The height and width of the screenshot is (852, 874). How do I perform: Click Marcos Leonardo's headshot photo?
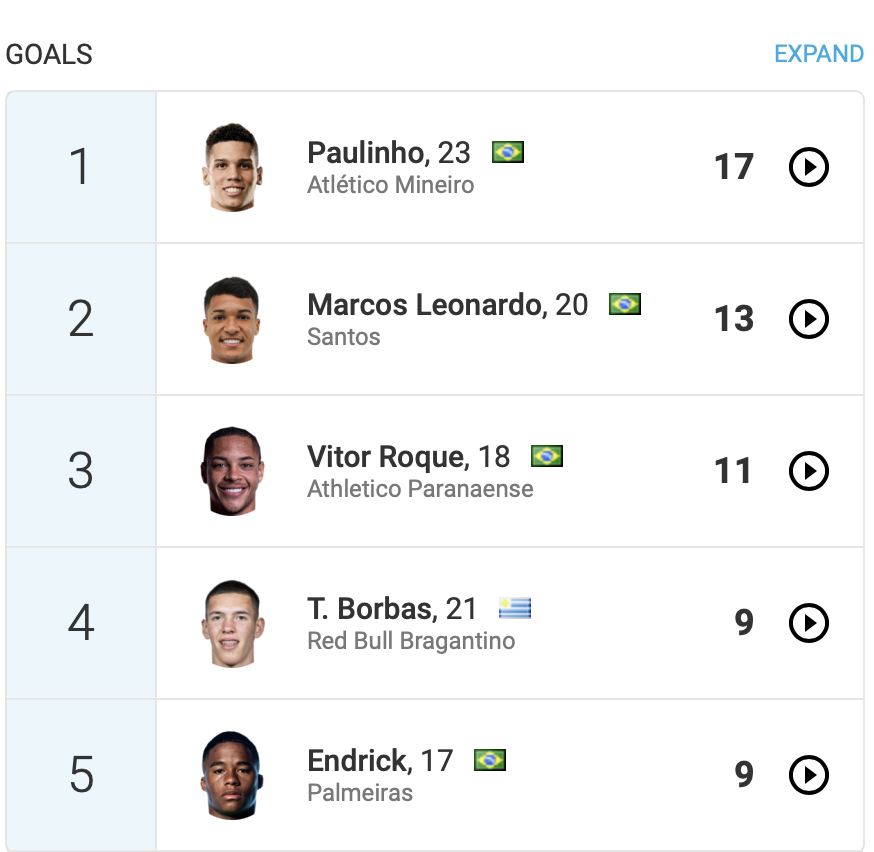232,319
